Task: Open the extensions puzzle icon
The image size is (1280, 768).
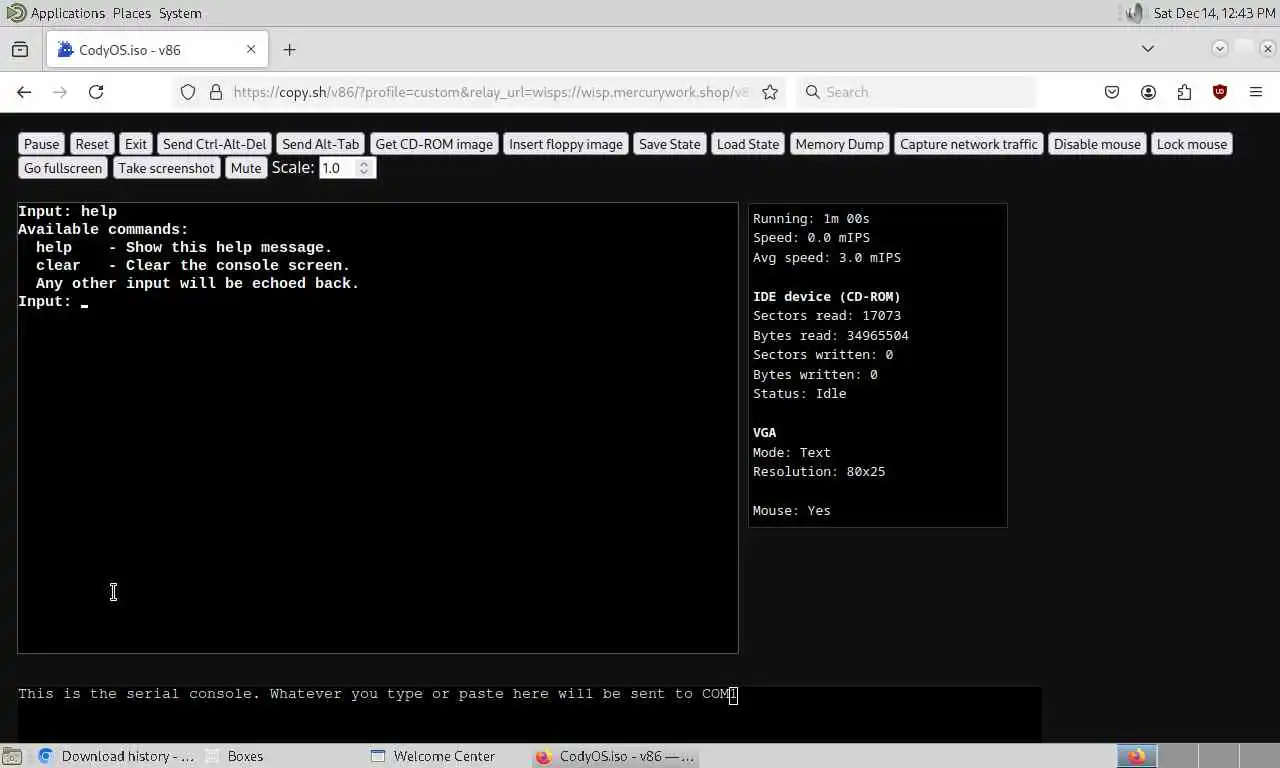Action: [1184, 92]
